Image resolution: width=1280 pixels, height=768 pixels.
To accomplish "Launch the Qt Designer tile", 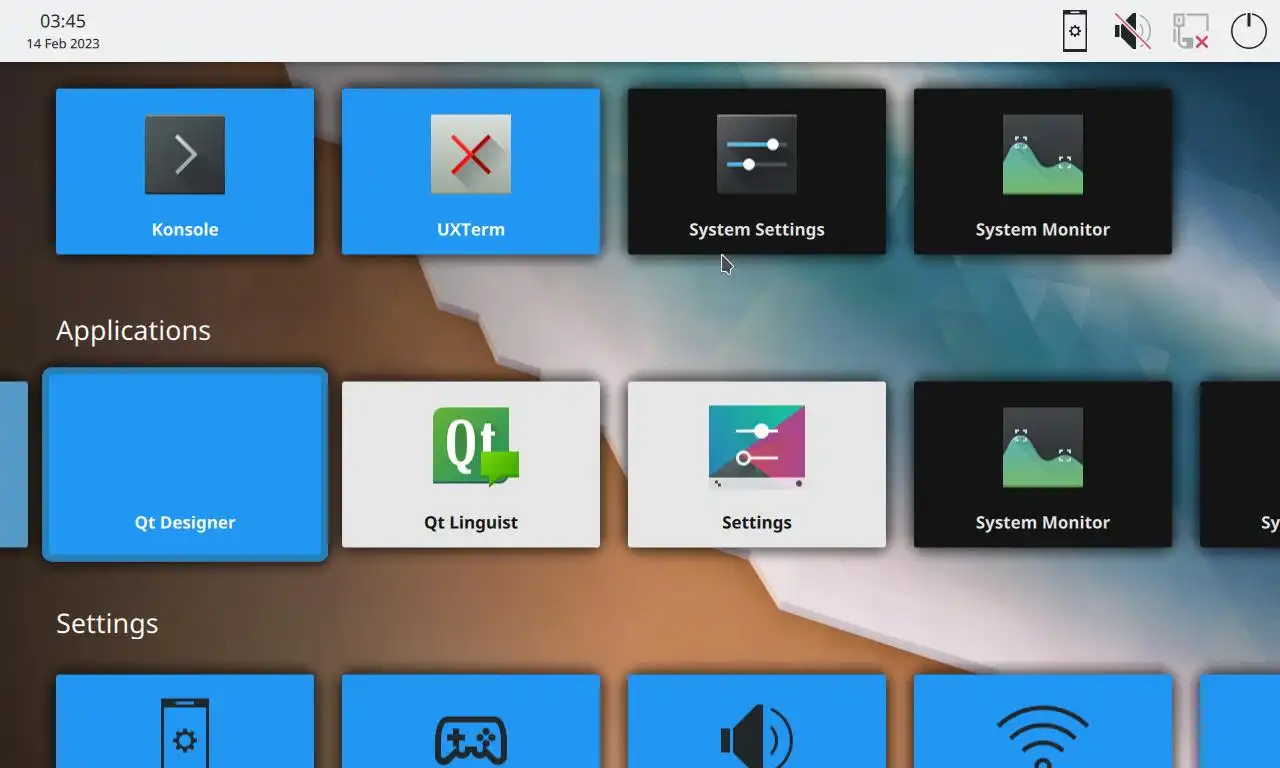I will pos(185,464).
